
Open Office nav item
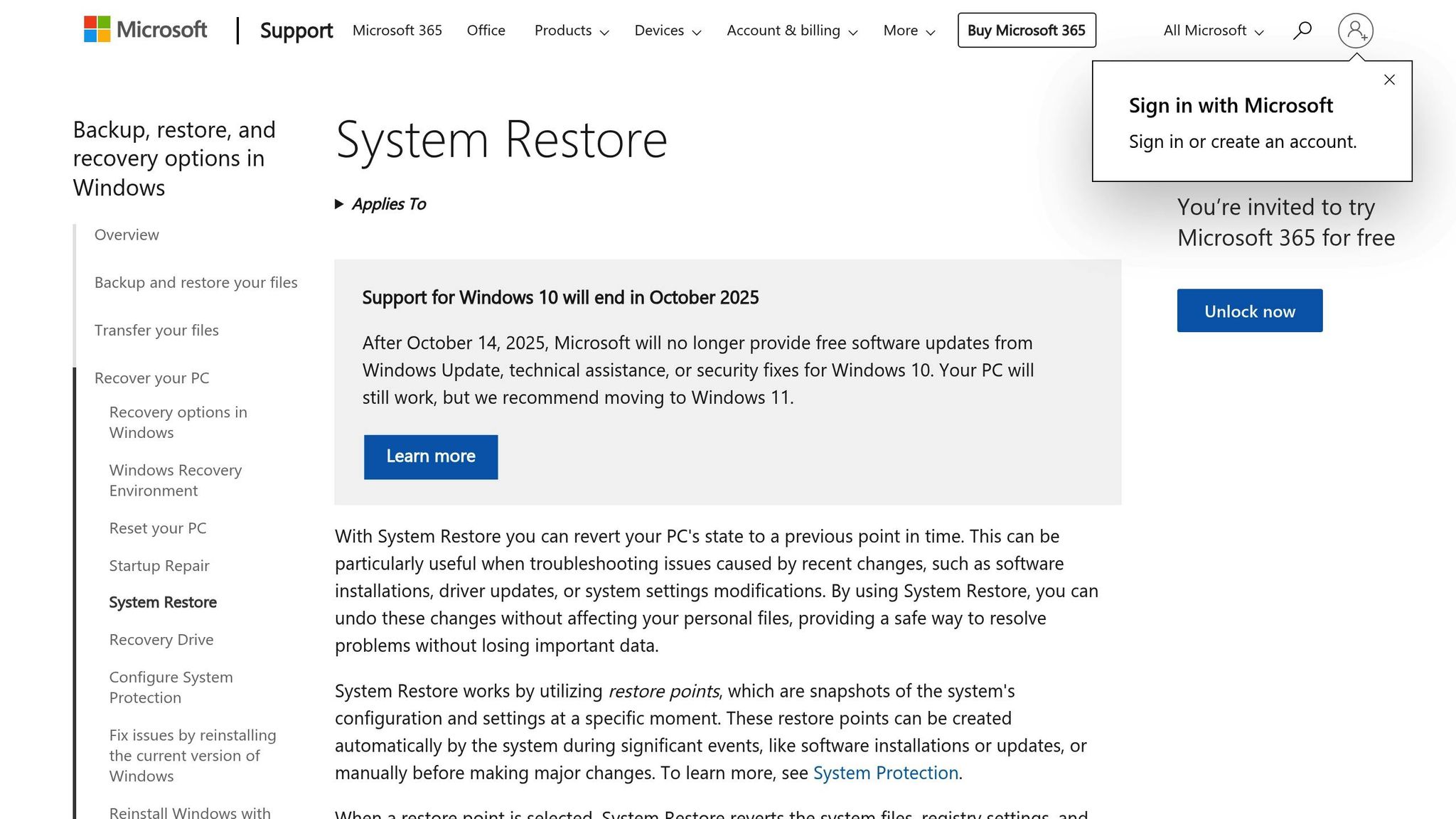pos(486,31)
